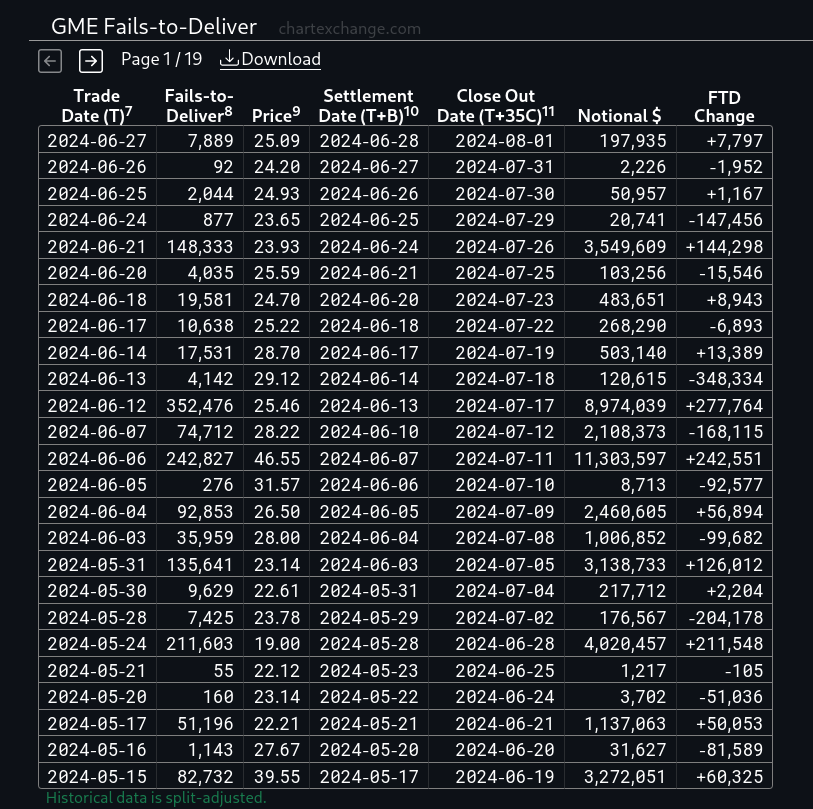Select settlement date 2024-06-05 cell

coord(369,511)
